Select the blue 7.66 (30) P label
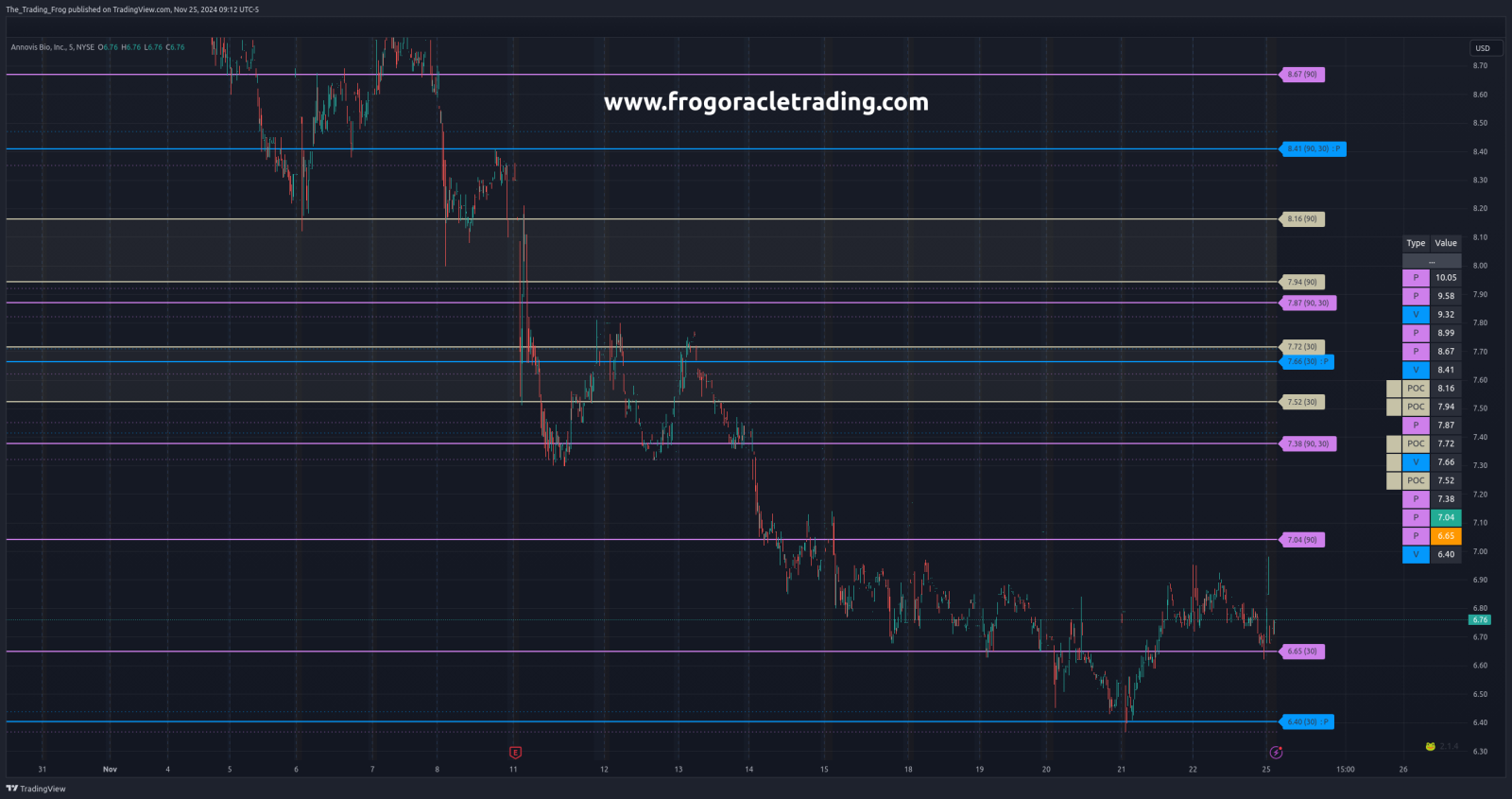The image size is (1512, 799). [x=1307, y=361]
